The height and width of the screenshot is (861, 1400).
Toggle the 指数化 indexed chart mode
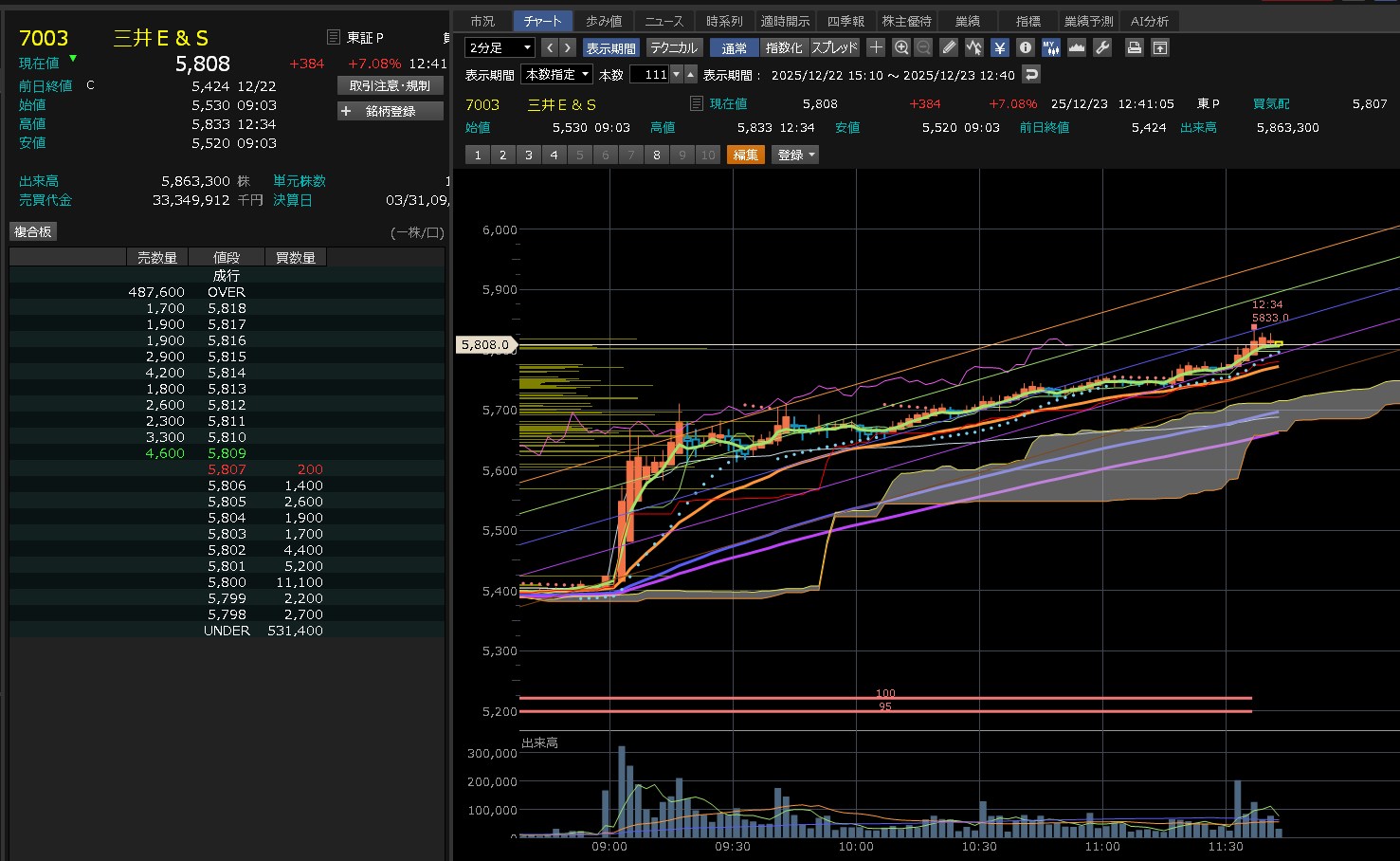784,47
